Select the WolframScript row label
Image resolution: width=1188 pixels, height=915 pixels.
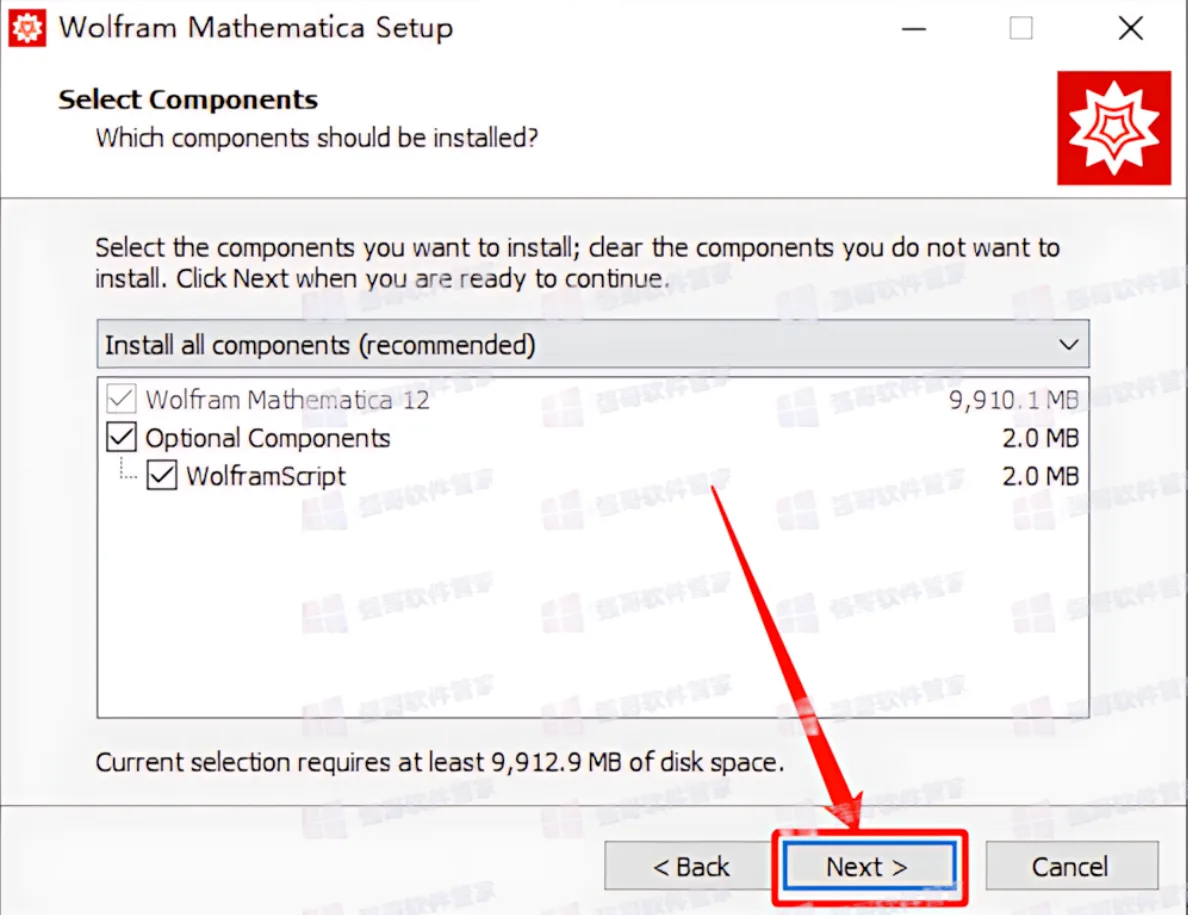tap(265, 476)
